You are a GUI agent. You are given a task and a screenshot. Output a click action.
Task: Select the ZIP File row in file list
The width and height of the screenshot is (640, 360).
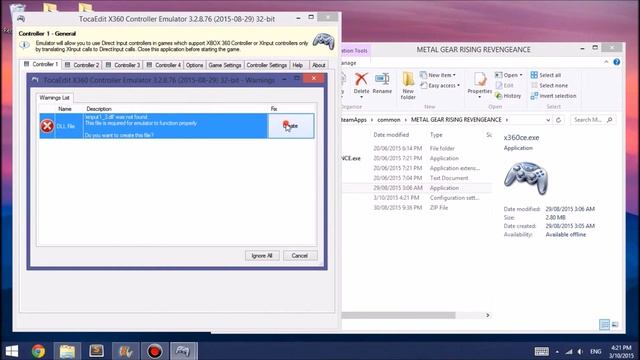(416, 208)
